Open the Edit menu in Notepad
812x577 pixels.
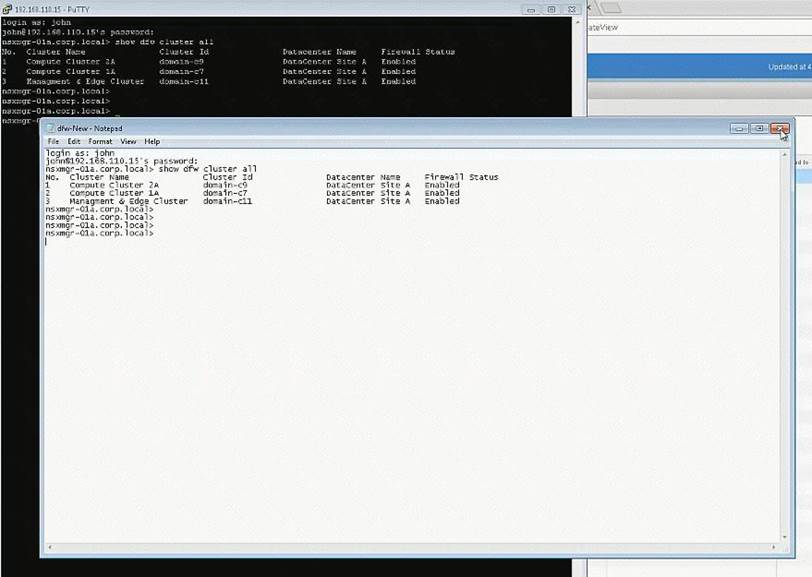coord(74,142)
